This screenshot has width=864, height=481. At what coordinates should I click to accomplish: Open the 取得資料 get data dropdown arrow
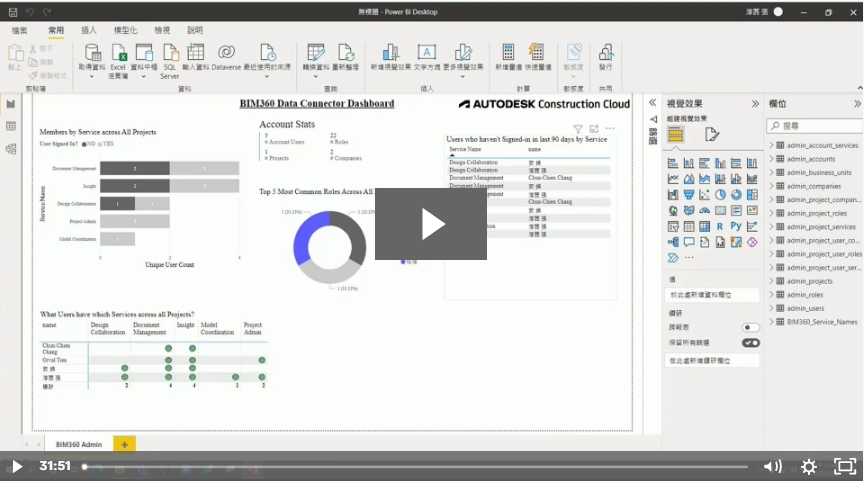coord(92,77)
